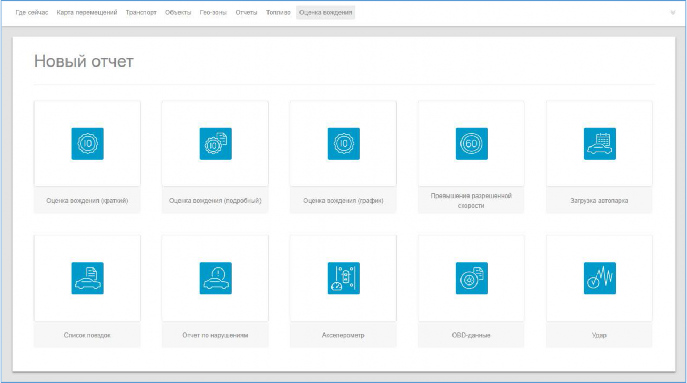
Task: Click the Отчет по нарушениям label
Action: click(215, 335)
